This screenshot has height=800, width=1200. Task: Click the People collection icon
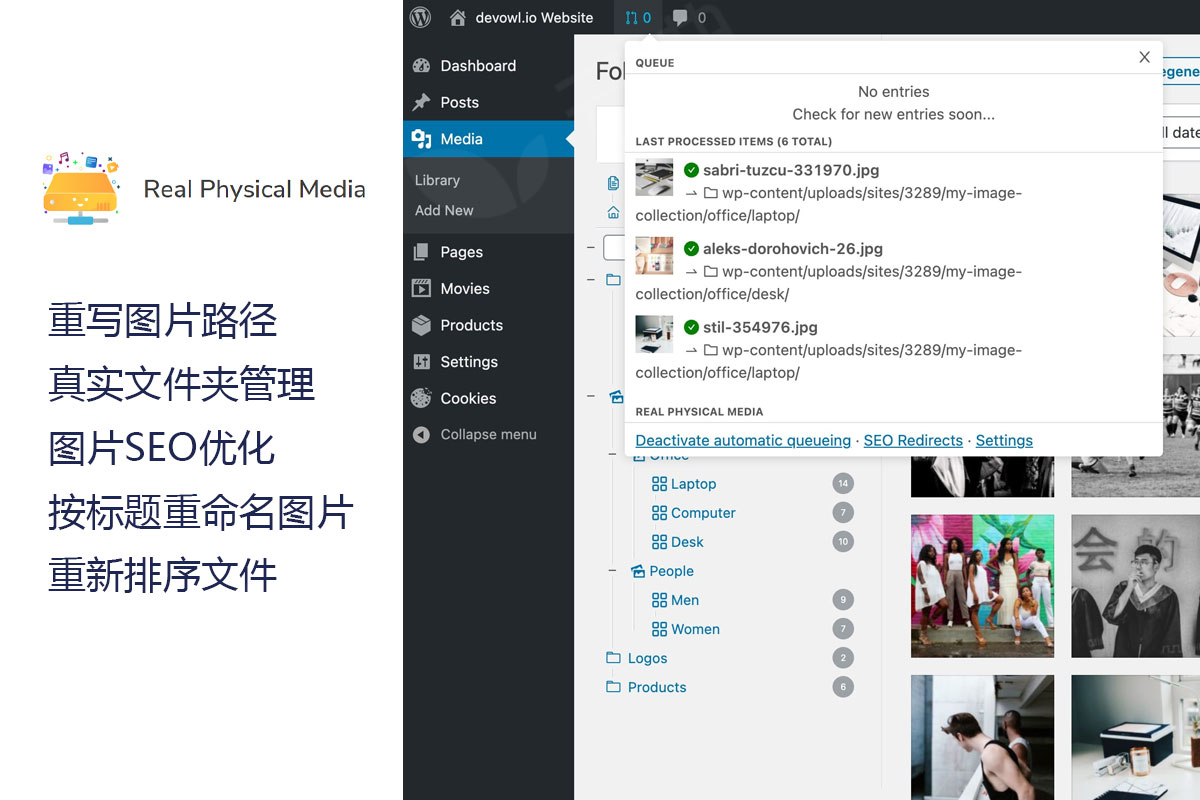[638, 571]
